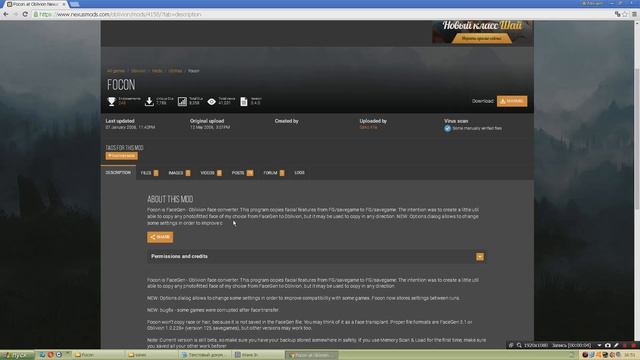Viewport: 640px width, 360px height.
Task: Click the version document icon
Action: coord(244,102)
